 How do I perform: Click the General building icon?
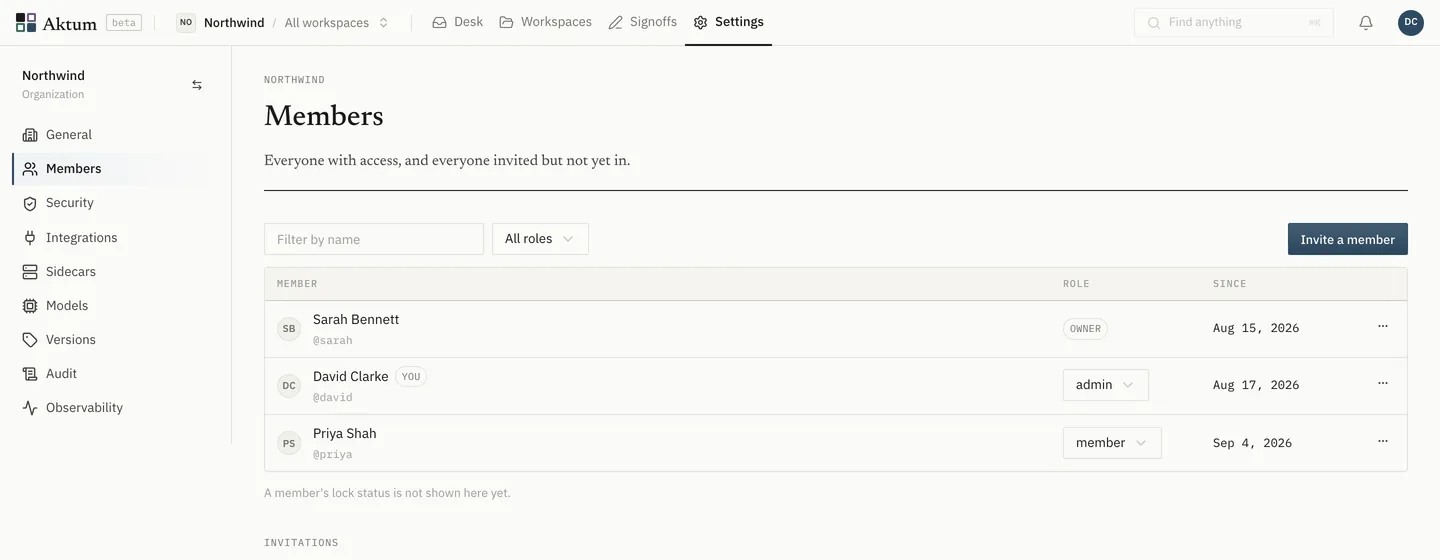30,135
